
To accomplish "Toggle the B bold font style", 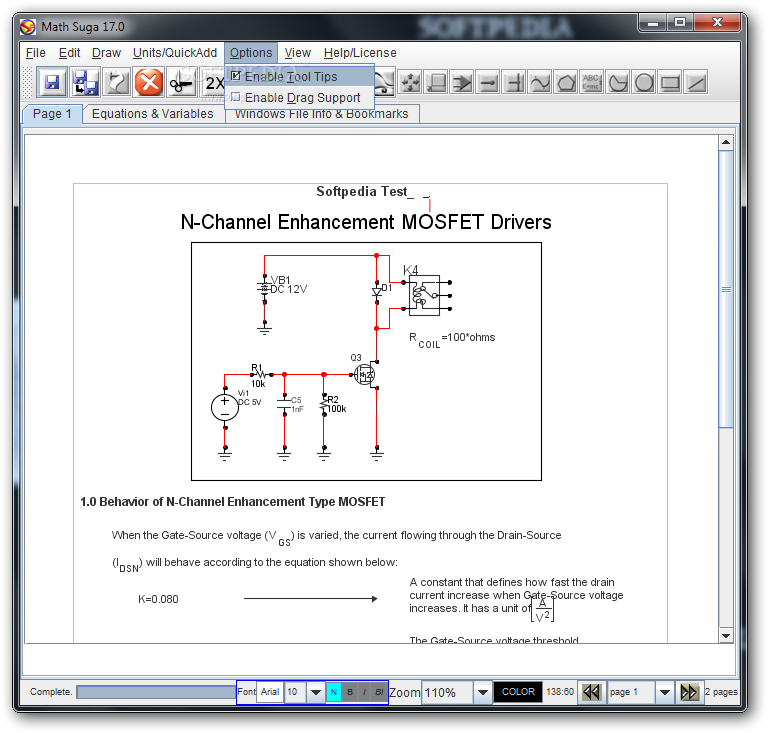I will pyautogui.click(x=349, y=692).
